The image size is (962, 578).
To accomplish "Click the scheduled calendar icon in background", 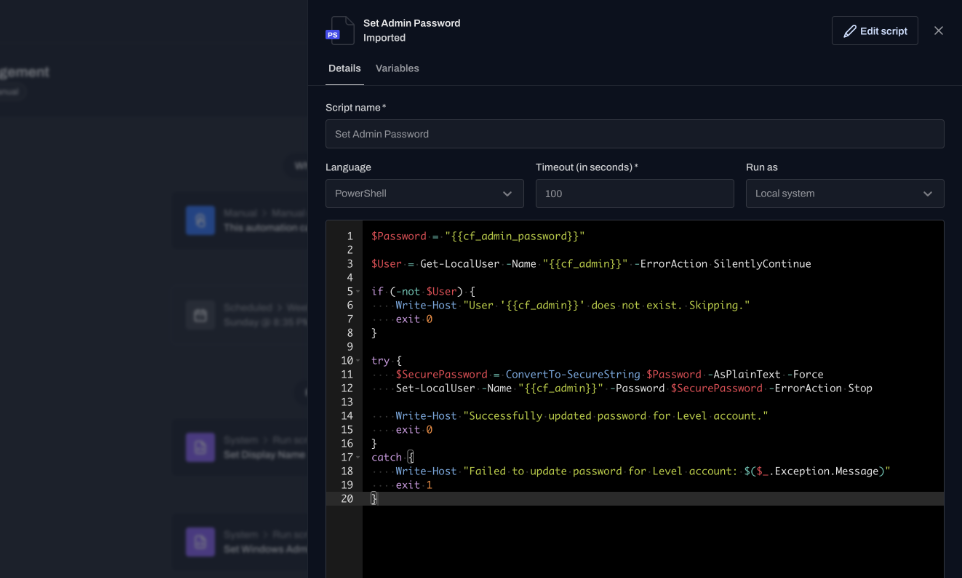I will tap(200, 315).
